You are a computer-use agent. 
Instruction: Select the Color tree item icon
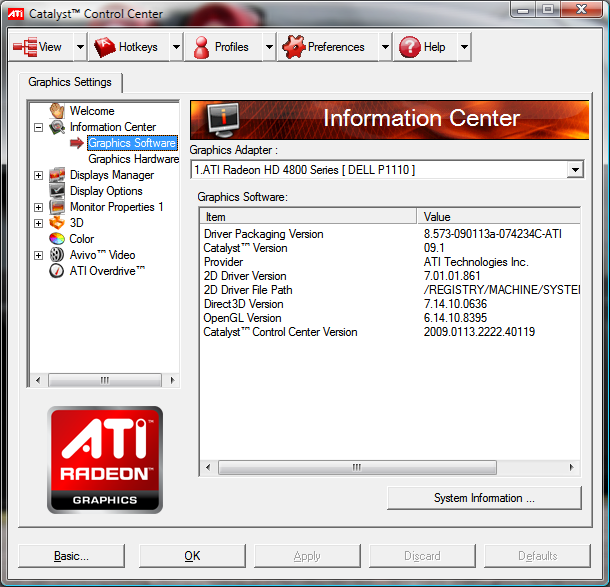coord(57,239)
